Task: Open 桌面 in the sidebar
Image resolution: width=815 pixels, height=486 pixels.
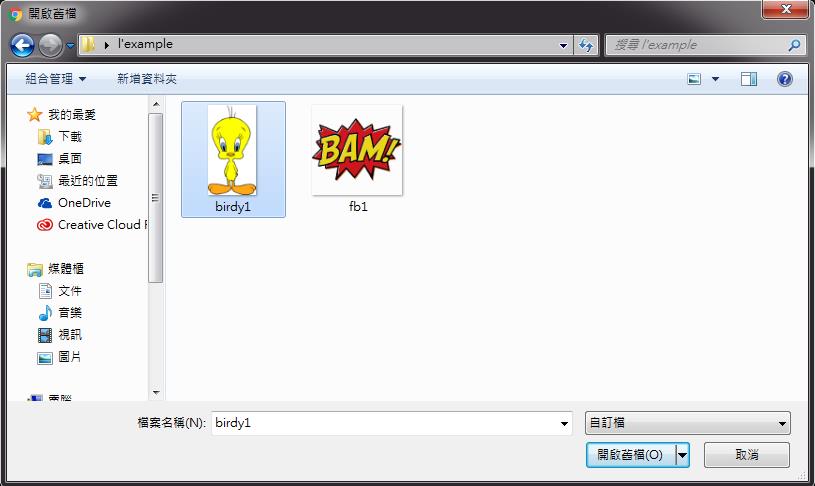Action: coord(70,159)
